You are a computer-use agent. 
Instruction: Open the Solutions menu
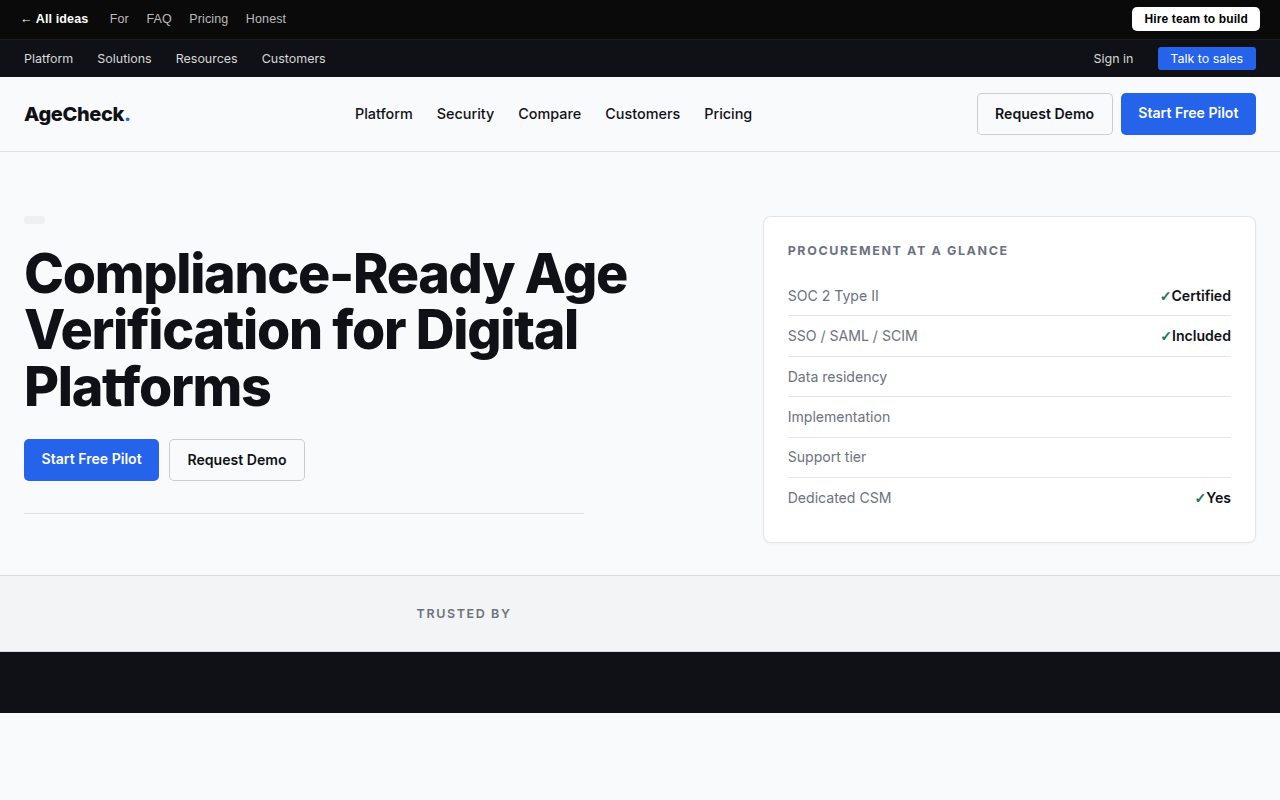[124, 59]
